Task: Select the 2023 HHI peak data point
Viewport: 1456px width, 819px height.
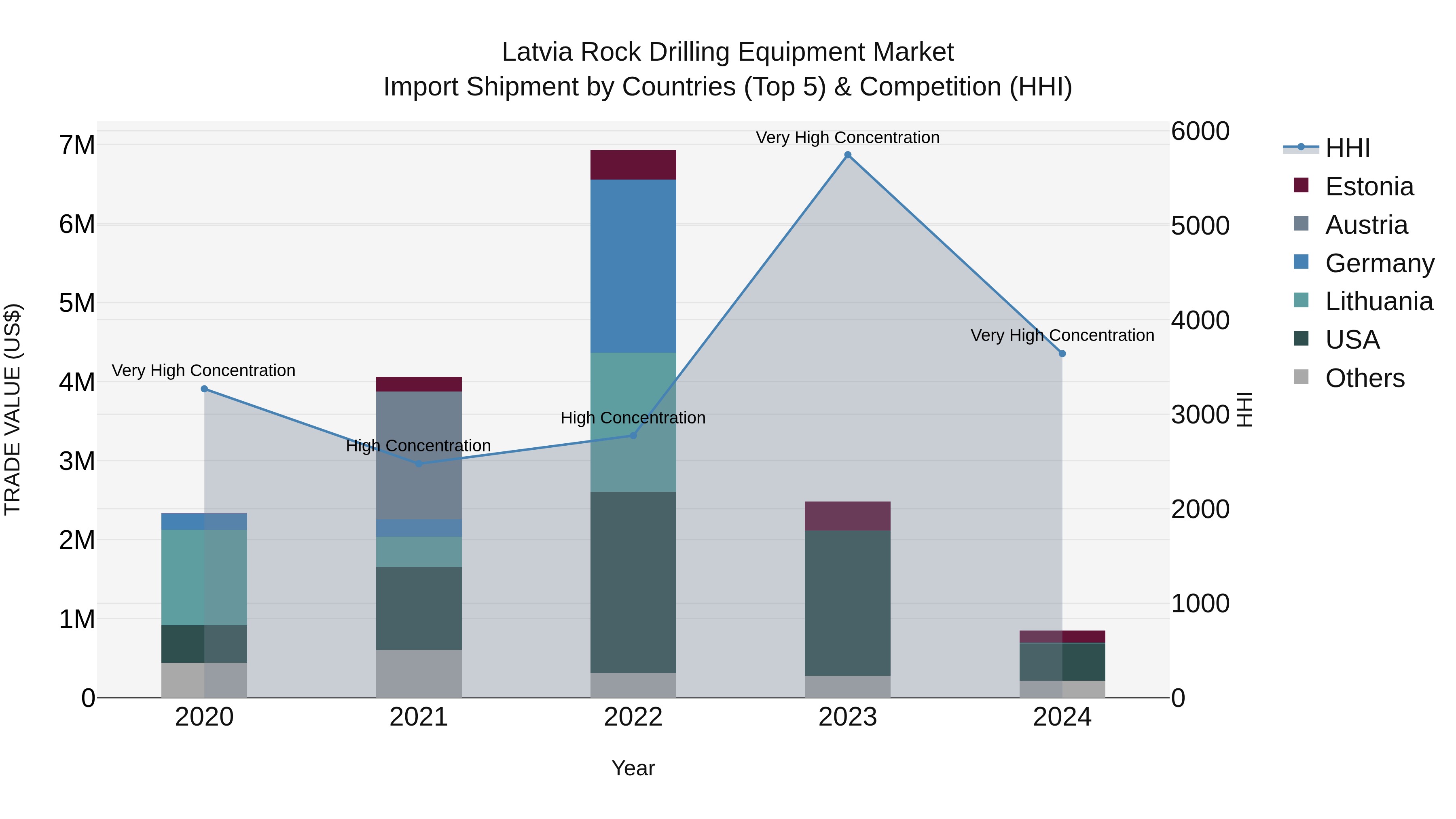Action: [848, 155]
